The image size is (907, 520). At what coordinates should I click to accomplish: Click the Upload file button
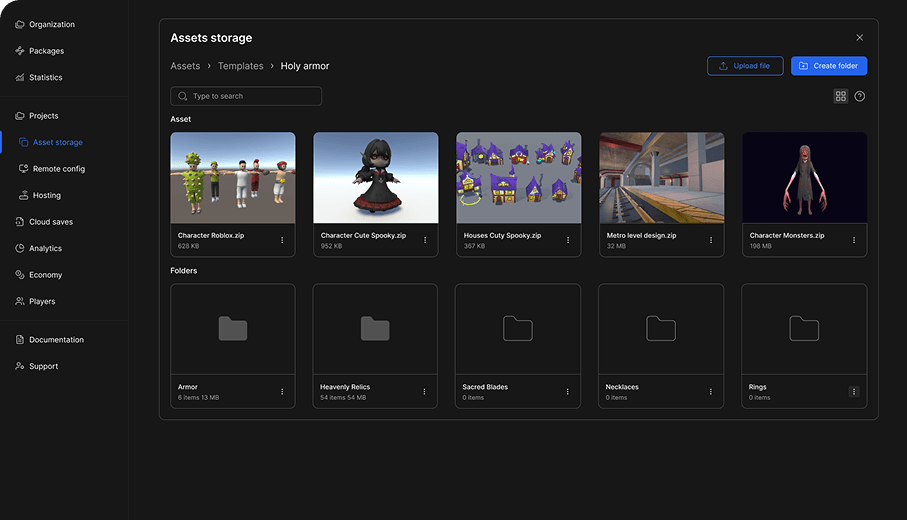click(x=745, y=66)
